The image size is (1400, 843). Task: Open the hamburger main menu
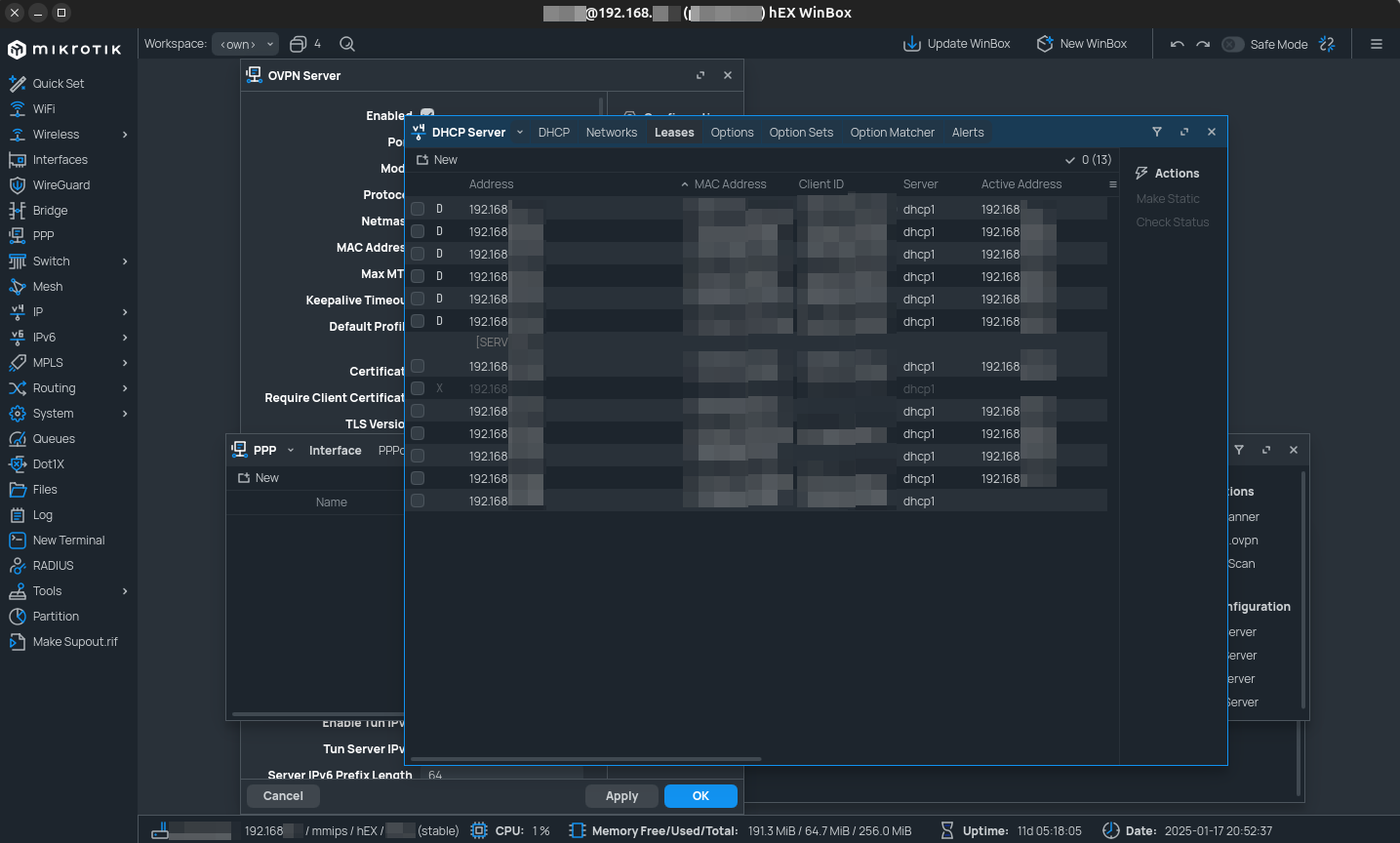pos(1377,44)
